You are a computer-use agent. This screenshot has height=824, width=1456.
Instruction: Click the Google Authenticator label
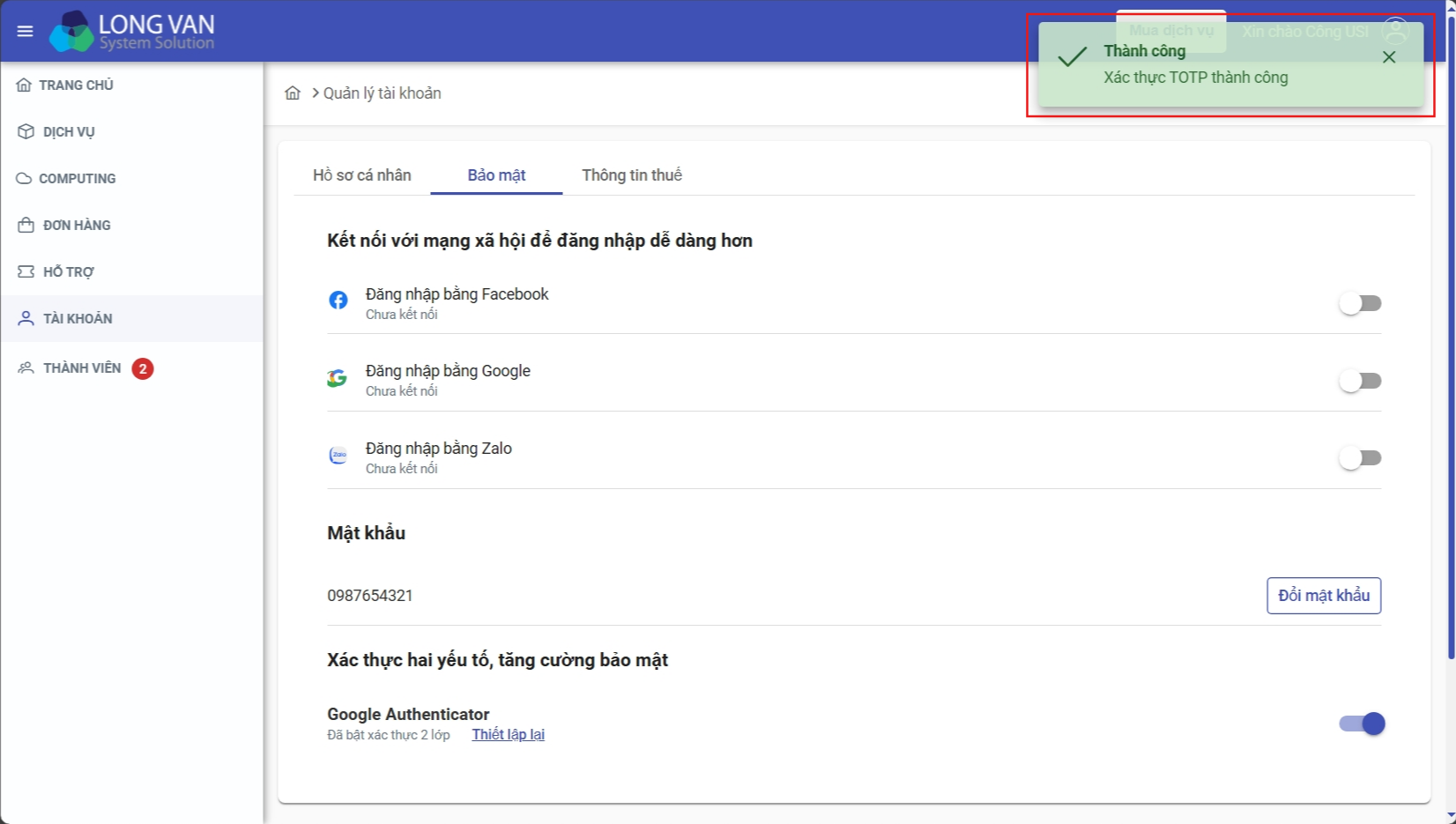click(408, 715)
